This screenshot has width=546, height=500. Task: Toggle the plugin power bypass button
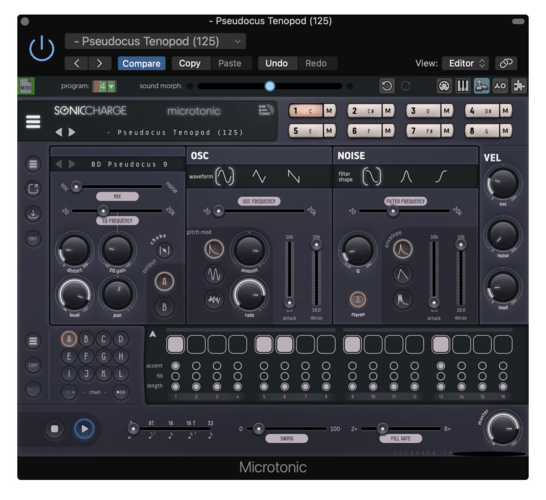point(41,48)
